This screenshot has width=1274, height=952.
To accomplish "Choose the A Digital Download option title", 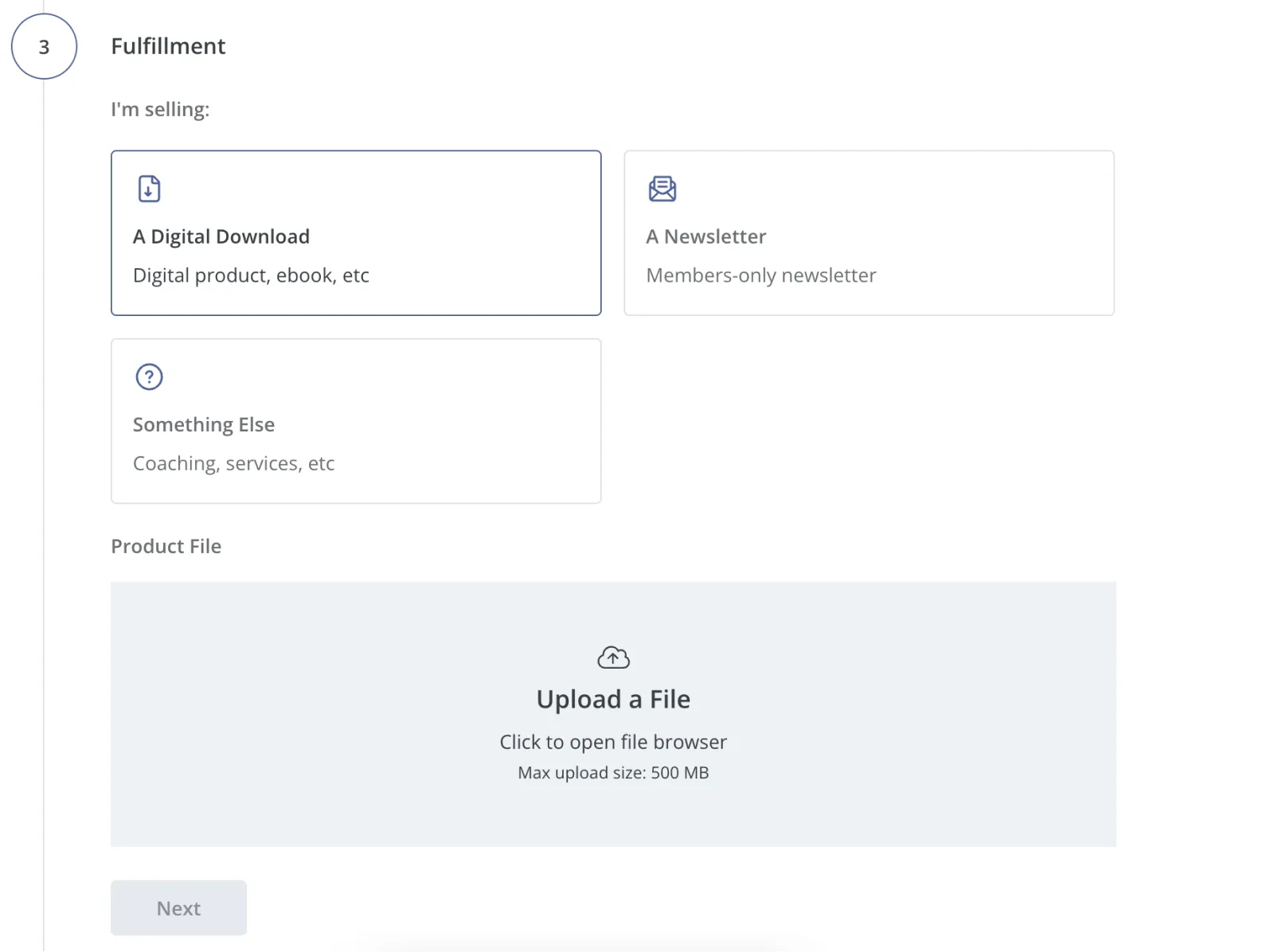I will 221,236.
